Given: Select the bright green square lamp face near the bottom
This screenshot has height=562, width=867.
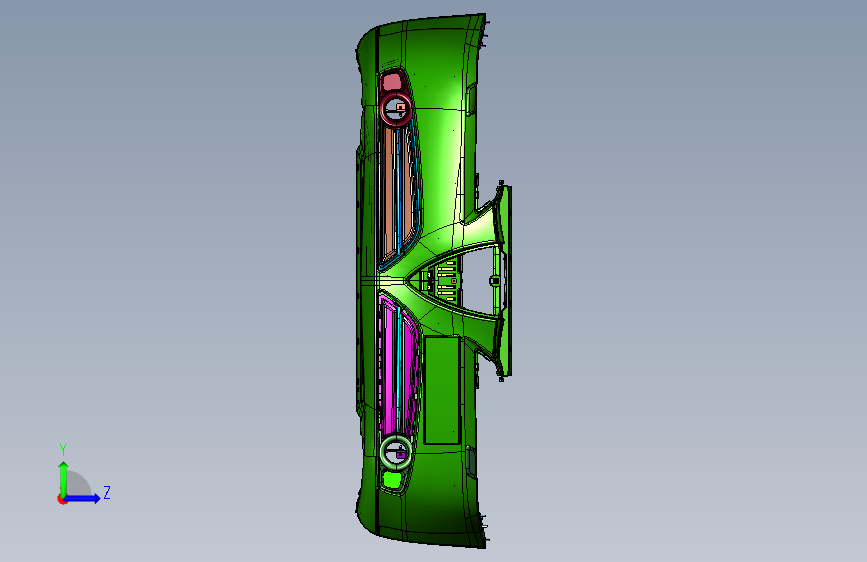Looking at the screenshot, I should point(393,479).
